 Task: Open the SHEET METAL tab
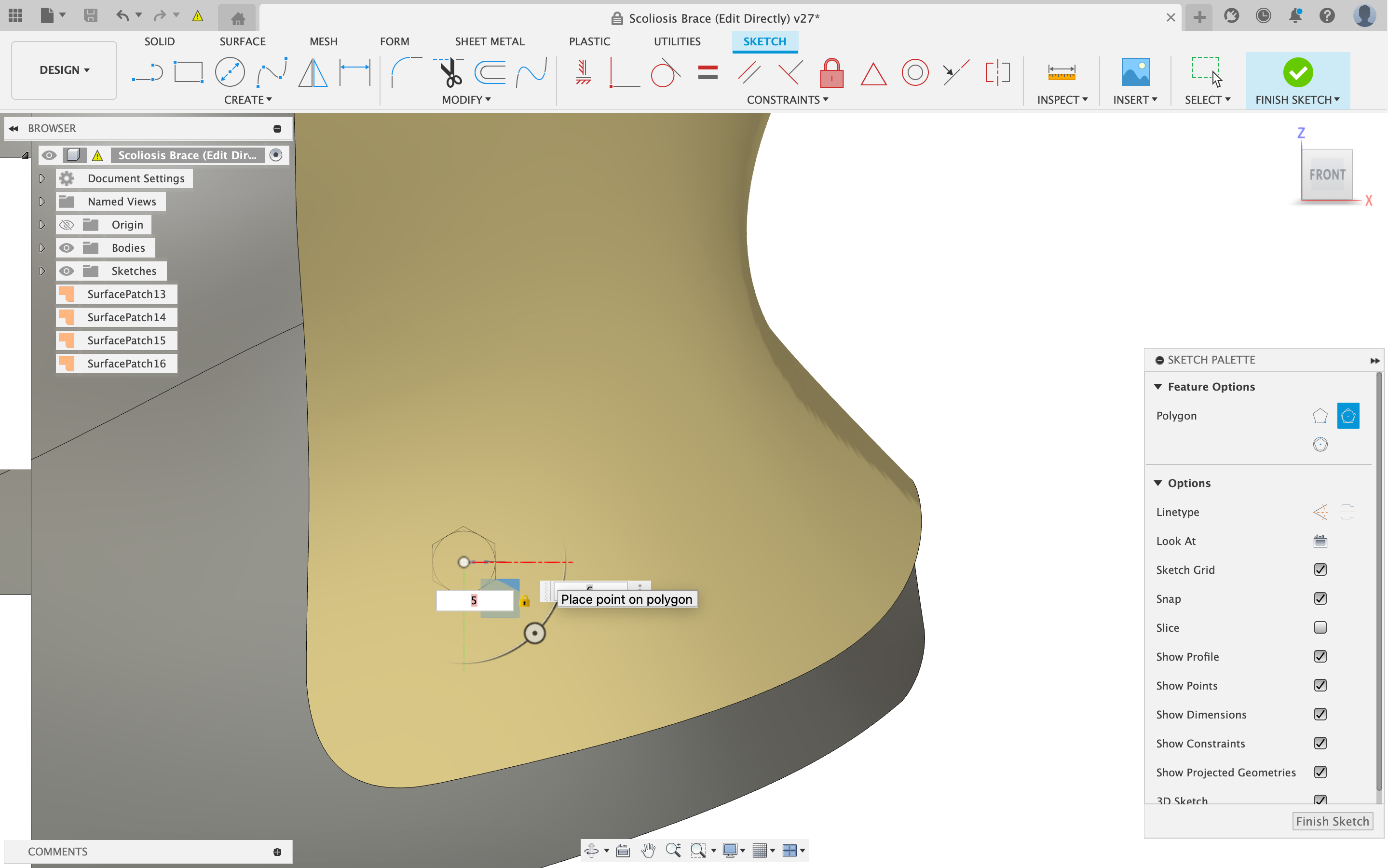489,41
